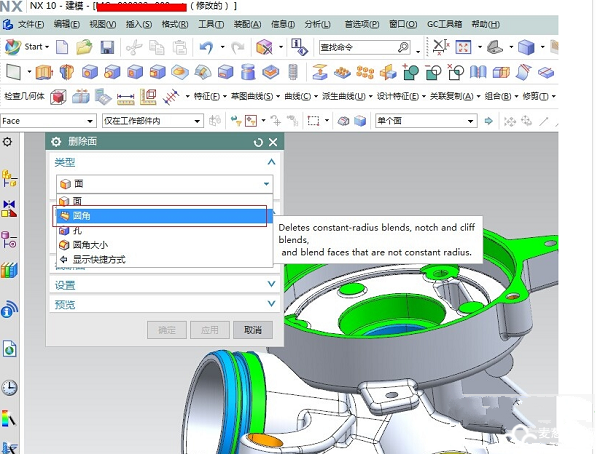Click the Open folder icon
600x454 pixels.
[84, 47]
